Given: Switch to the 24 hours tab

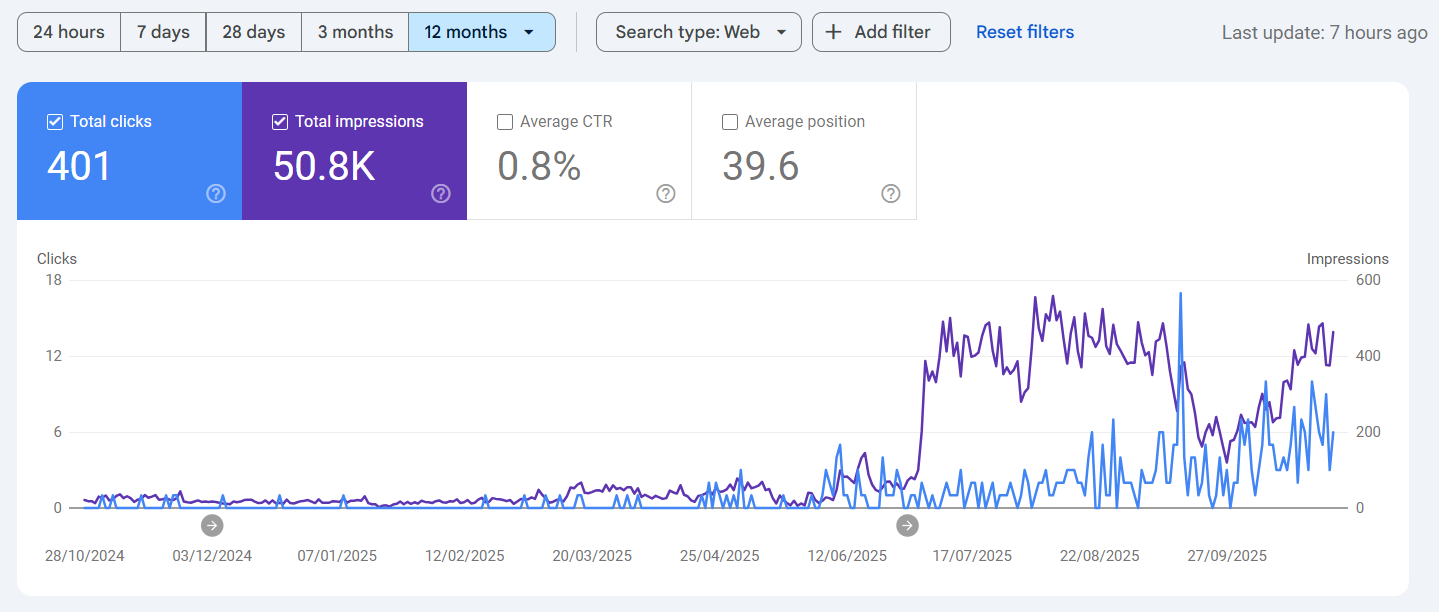Looking at the screenshot, I should [x=68, y=31].
